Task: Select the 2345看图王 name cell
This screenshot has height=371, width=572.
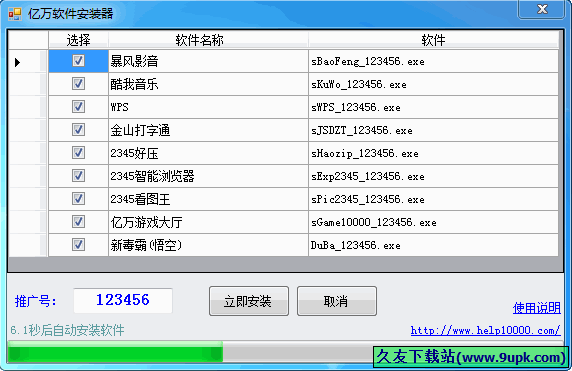Action: (x=208, y=199)
